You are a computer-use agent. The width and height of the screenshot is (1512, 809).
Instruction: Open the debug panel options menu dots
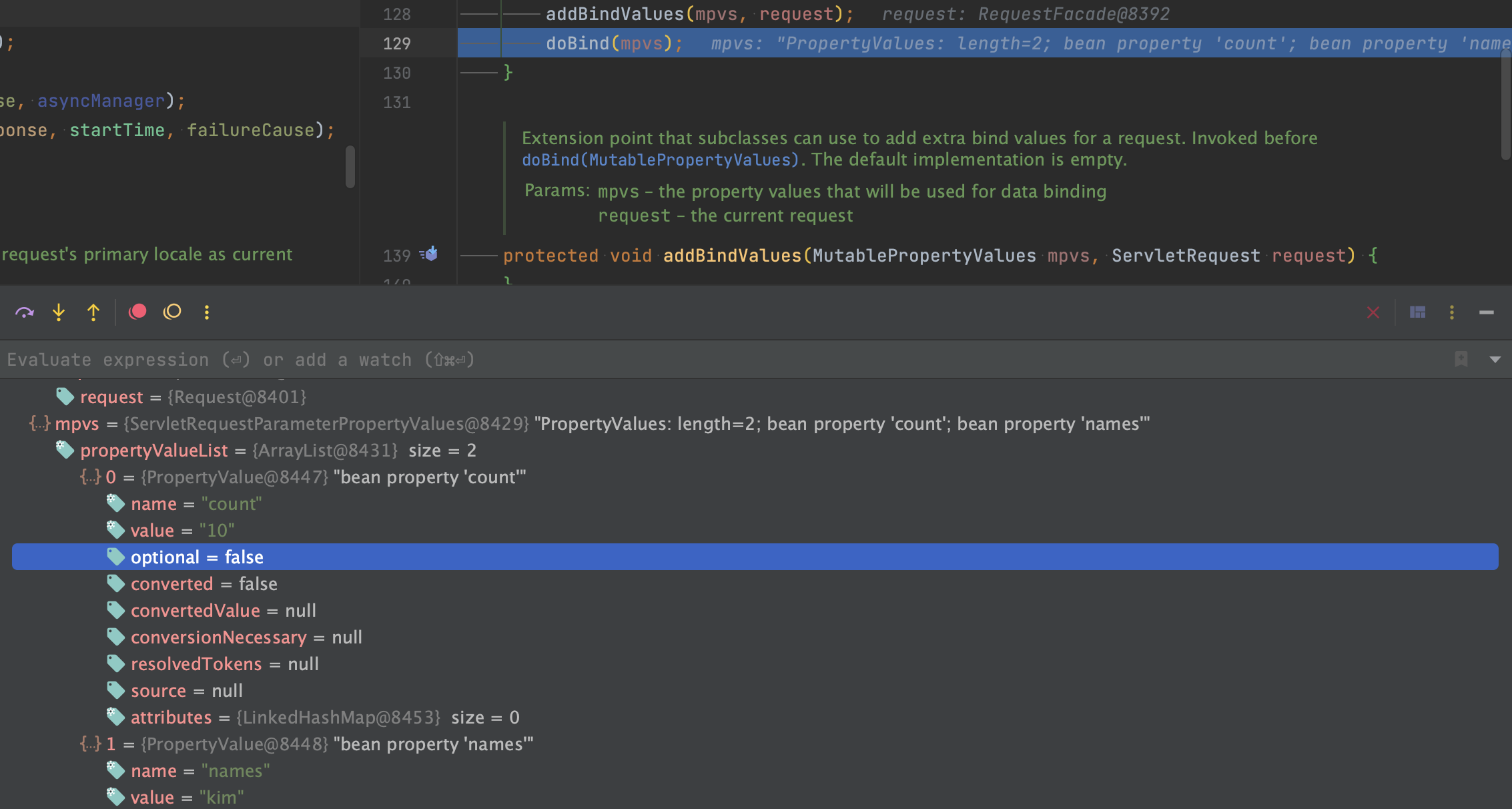point(1451,312)
